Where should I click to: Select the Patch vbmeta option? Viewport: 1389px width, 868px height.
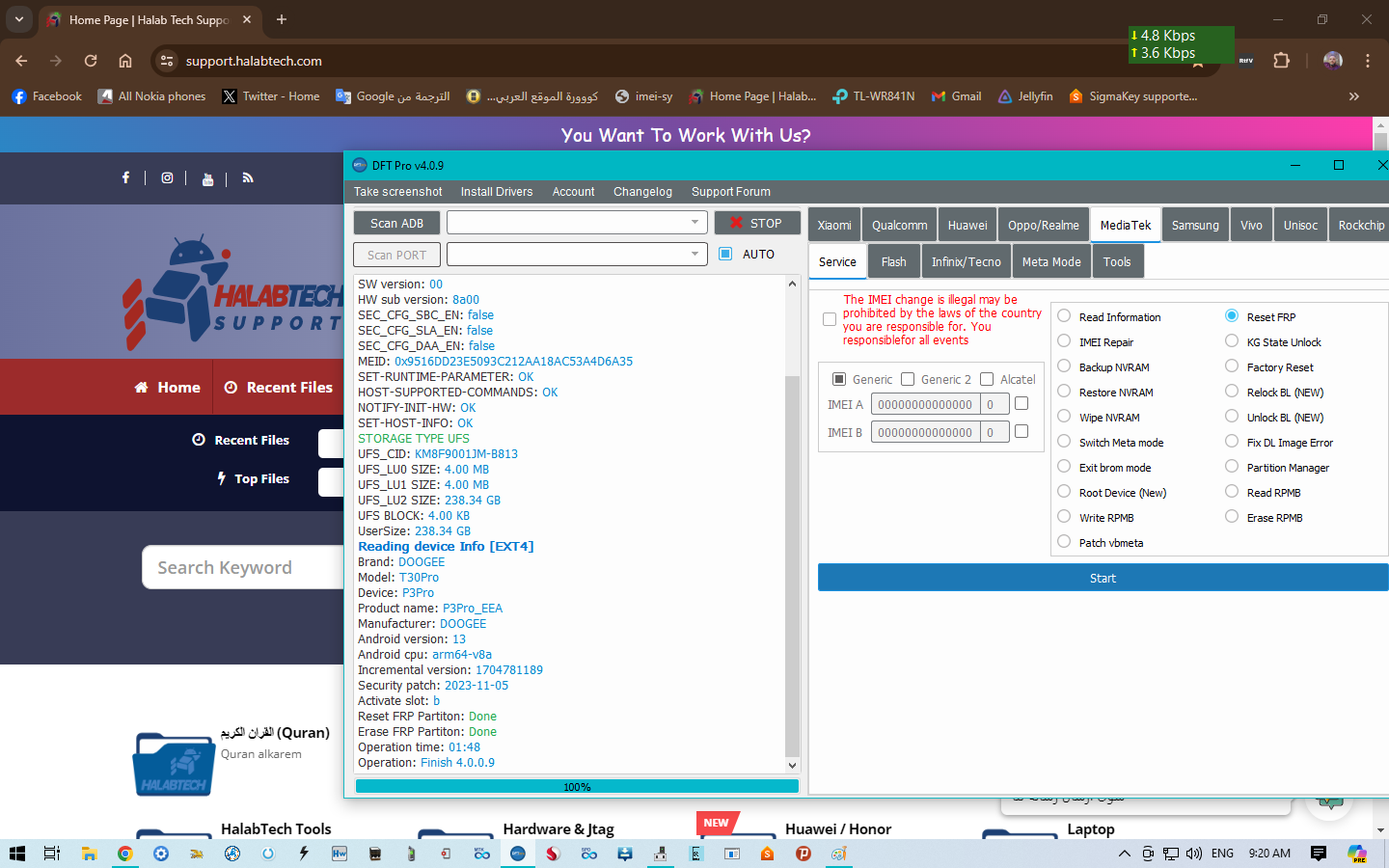[x=1064, y=542]
